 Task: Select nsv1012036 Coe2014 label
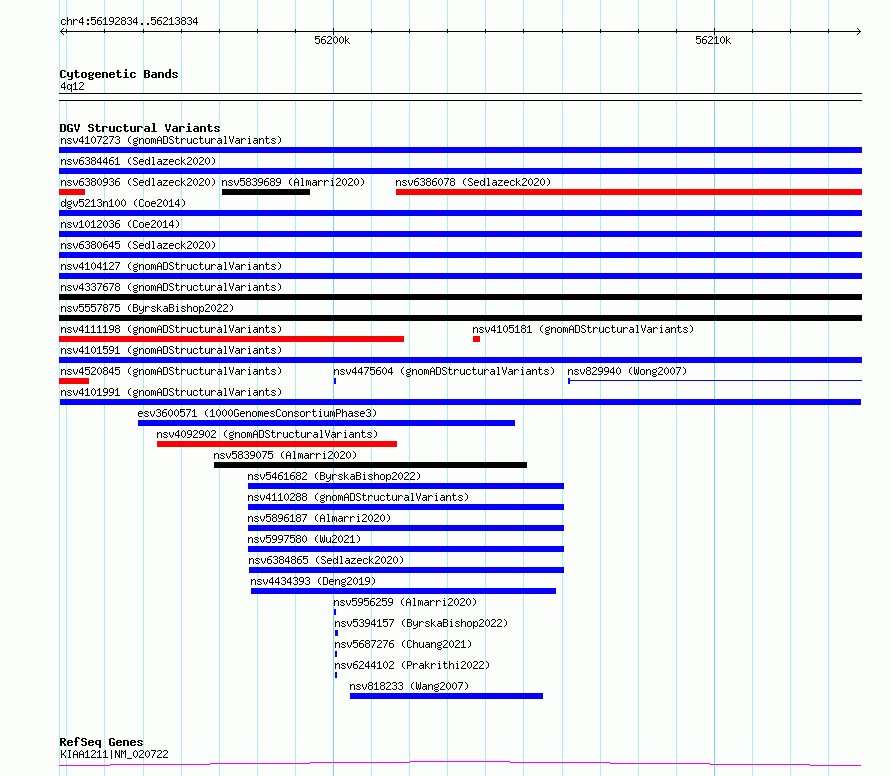[x=120, y=224]
